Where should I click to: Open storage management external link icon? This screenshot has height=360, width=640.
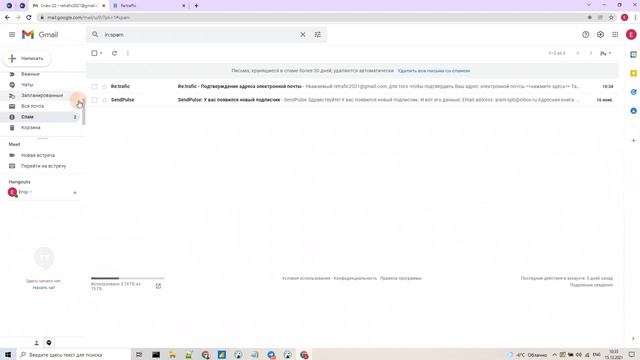158,286
